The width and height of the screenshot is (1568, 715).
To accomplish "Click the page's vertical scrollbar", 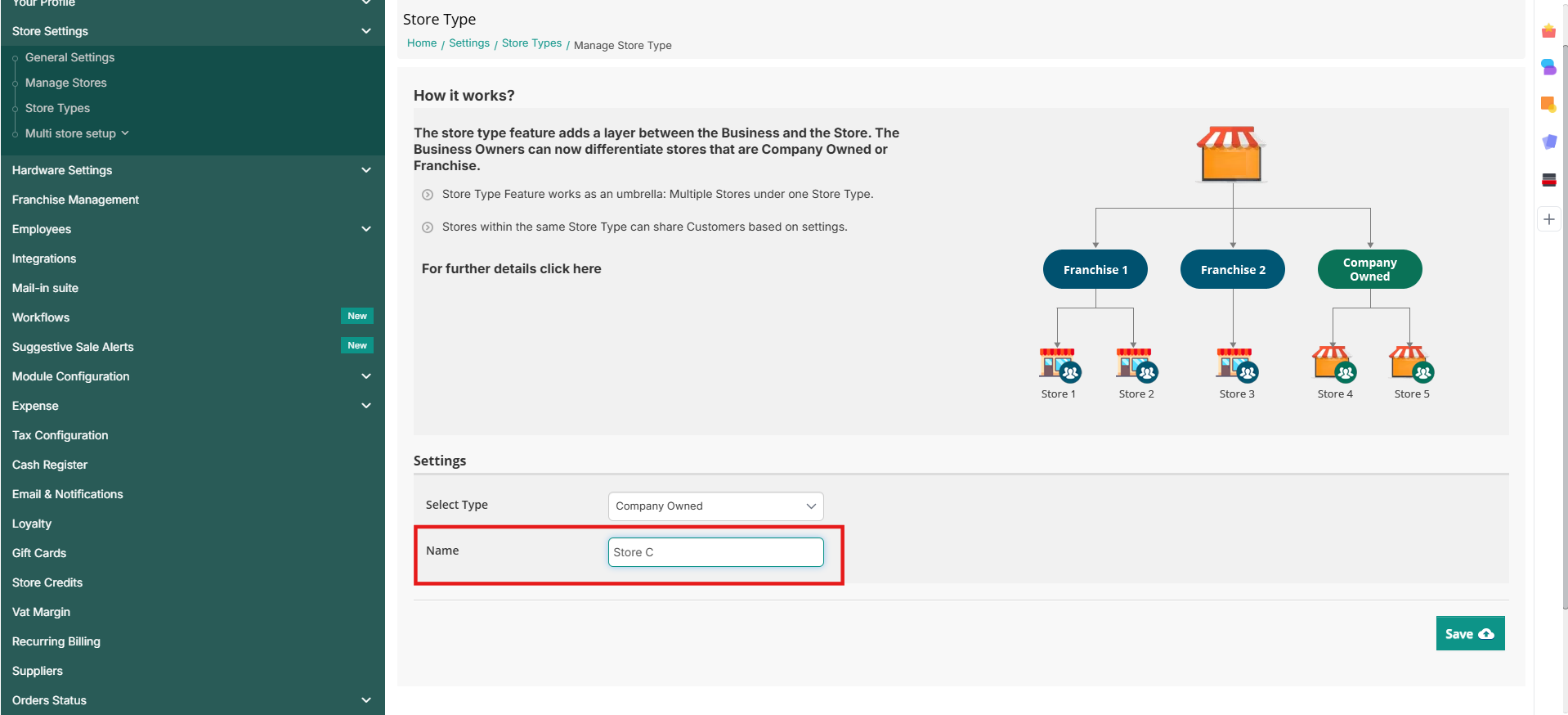I will (1564, 327).
